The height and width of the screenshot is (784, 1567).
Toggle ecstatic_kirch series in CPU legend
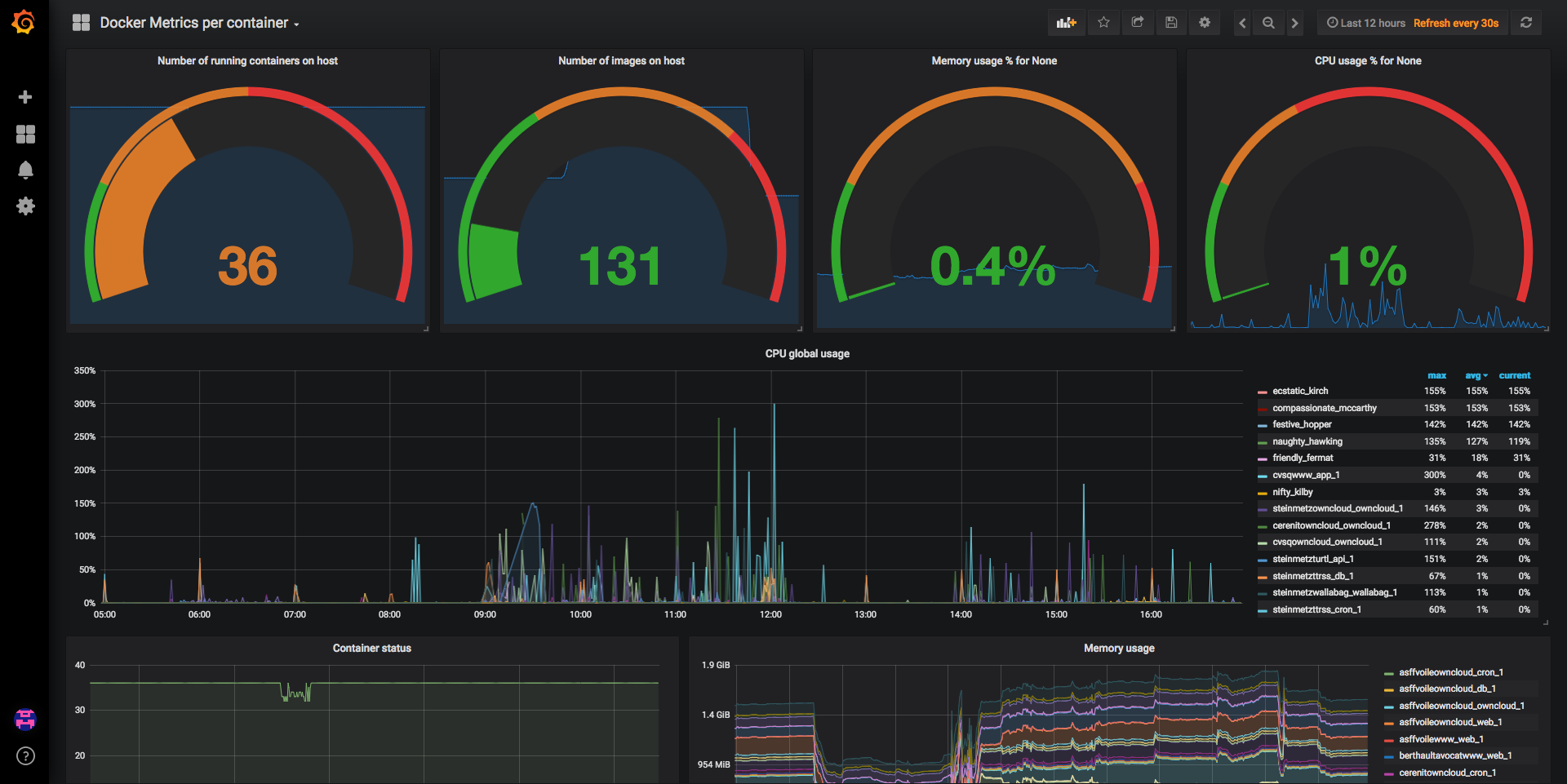click(x=1300, y=391)
